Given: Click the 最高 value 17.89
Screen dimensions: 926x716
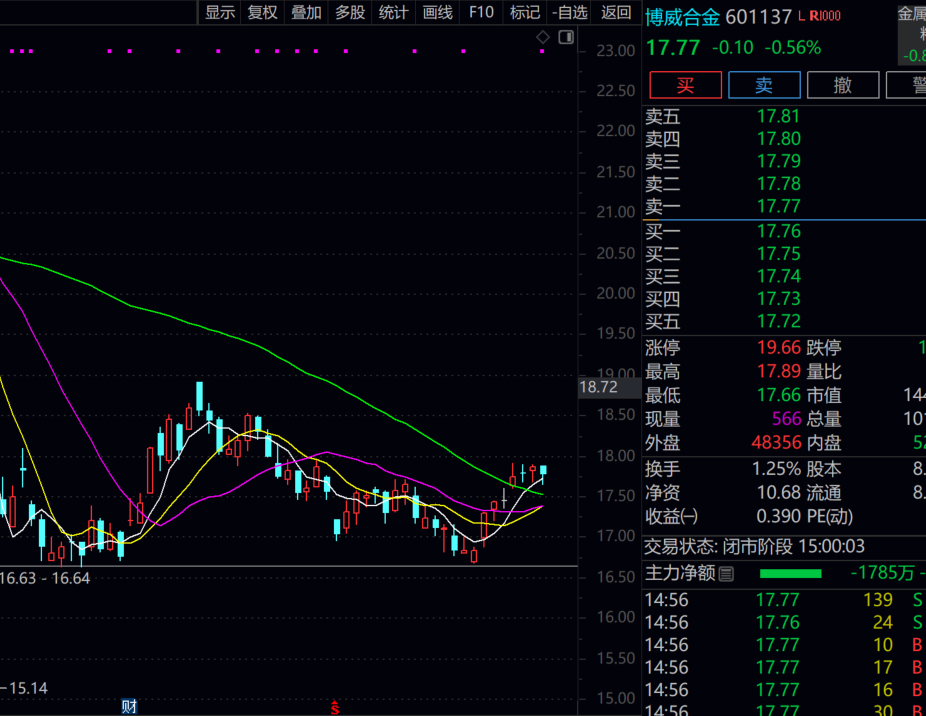Looking at the screenshot, I should (779, 371).
